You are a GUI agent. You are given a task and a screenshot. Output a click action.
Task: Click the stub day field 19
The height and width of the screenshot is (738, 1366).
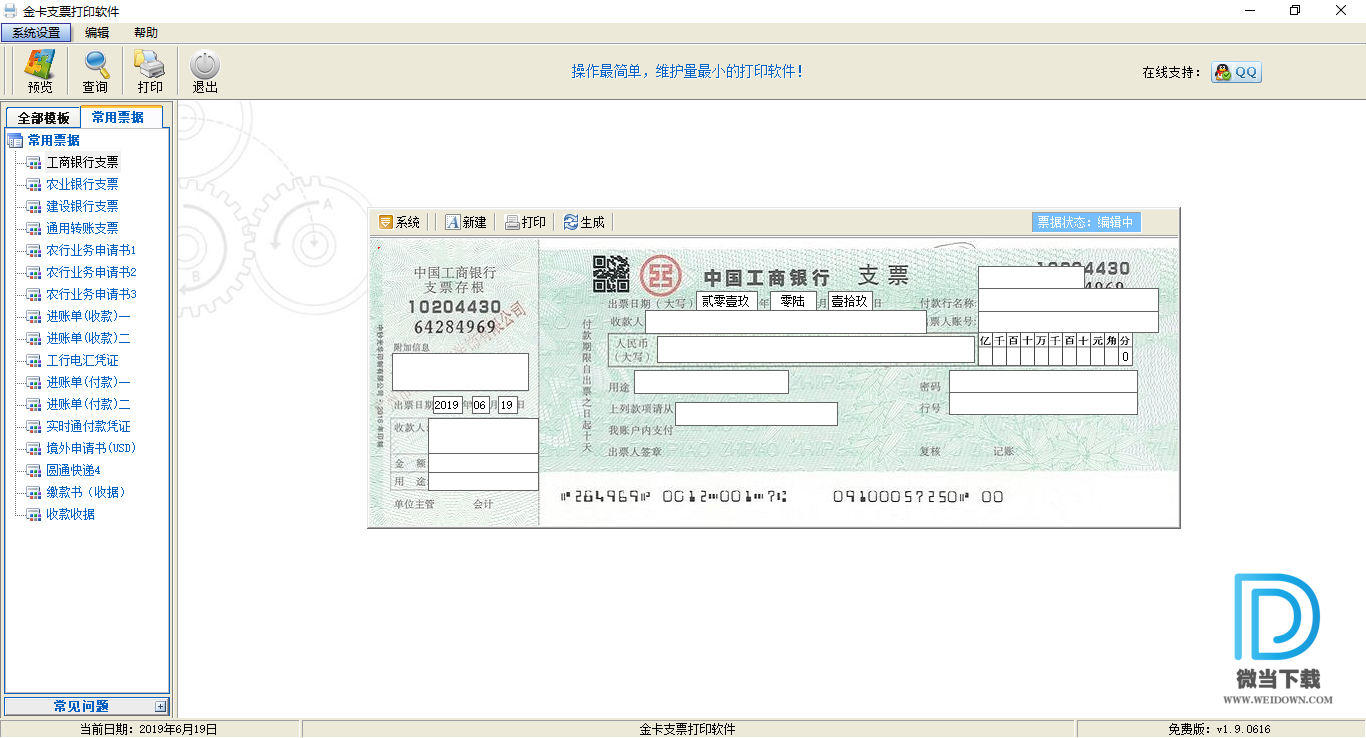(x=508, y=405)
